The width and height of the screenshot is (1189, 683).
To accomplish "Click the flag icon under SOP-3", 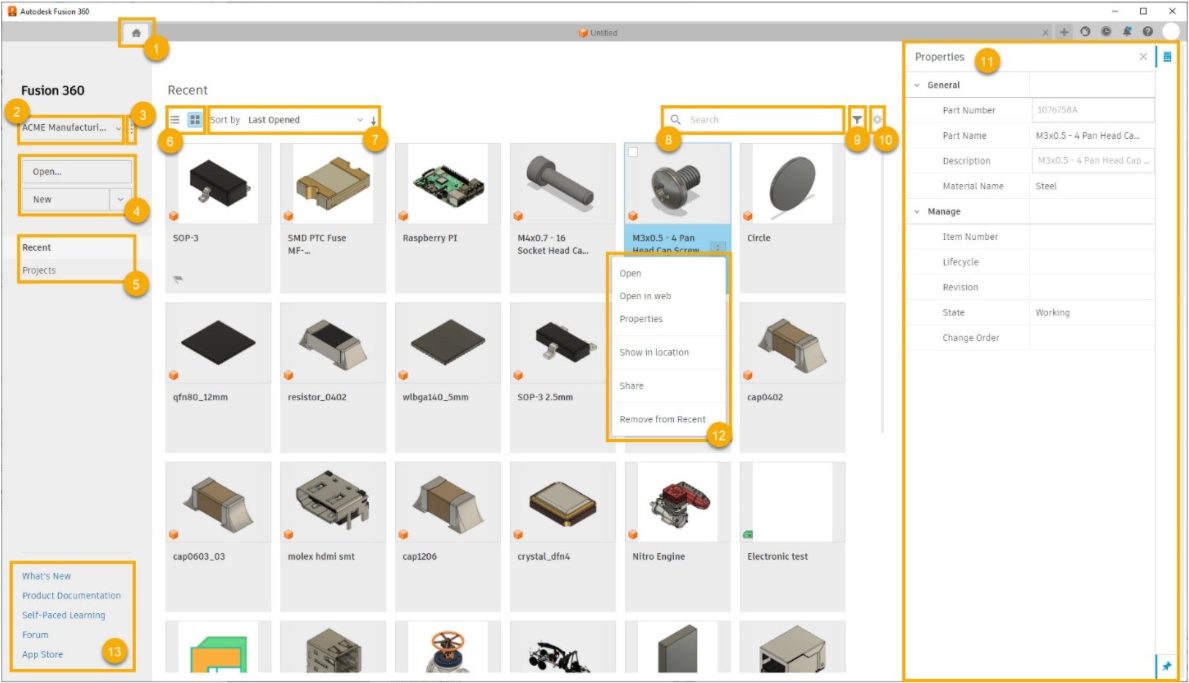I will click(178, 280).
